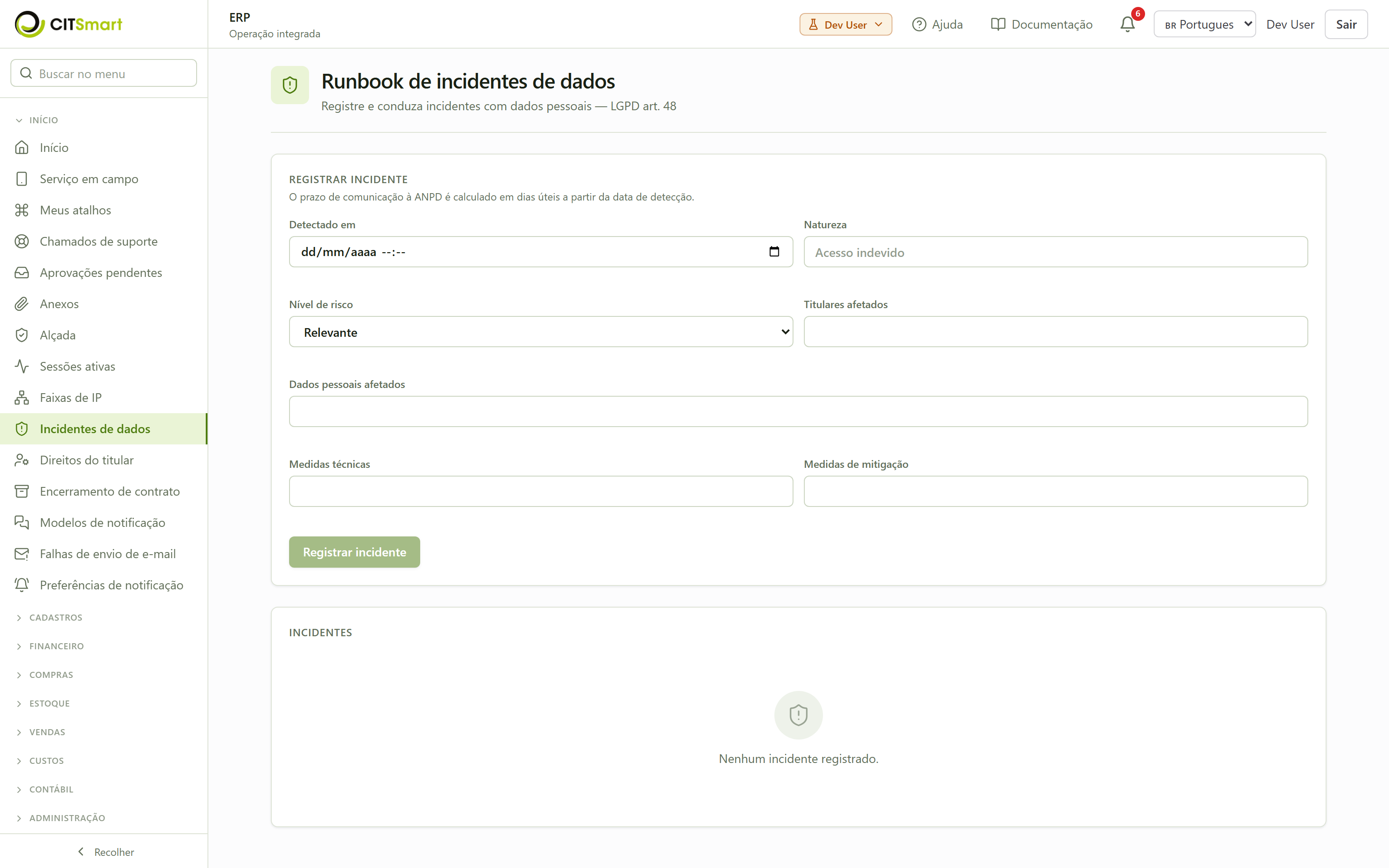Open the Dev User role dropdown
1389x868 pixels.
(846, 24)
